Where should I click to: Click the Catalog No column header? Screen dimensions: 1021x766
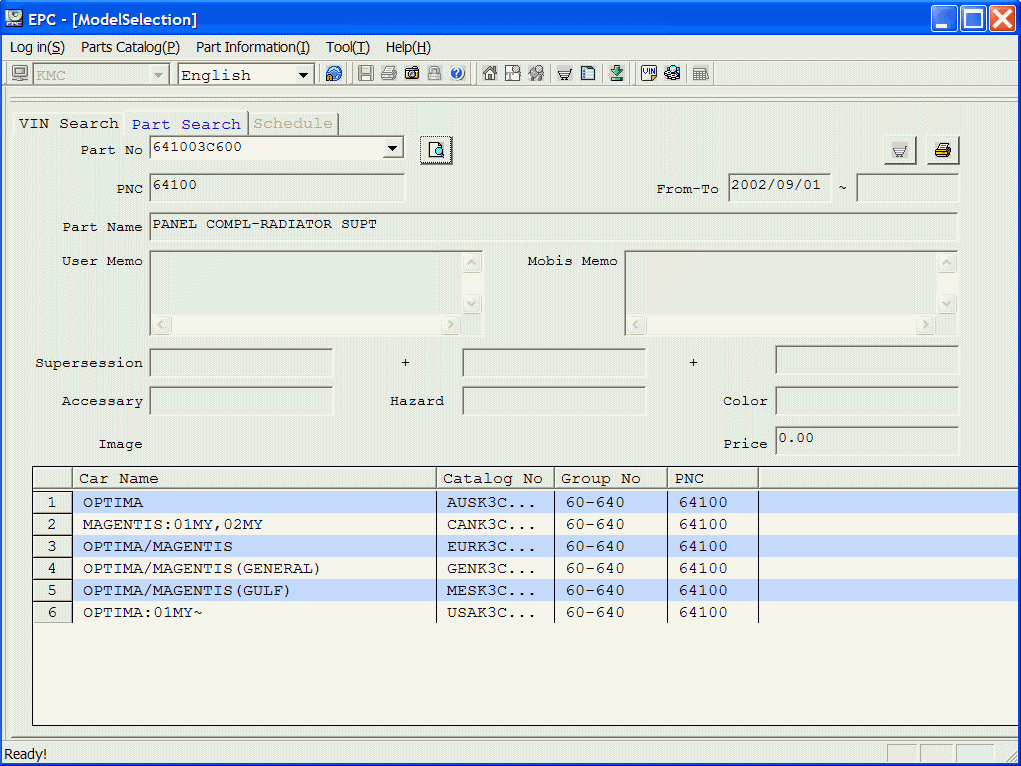[x=496, y=478]
